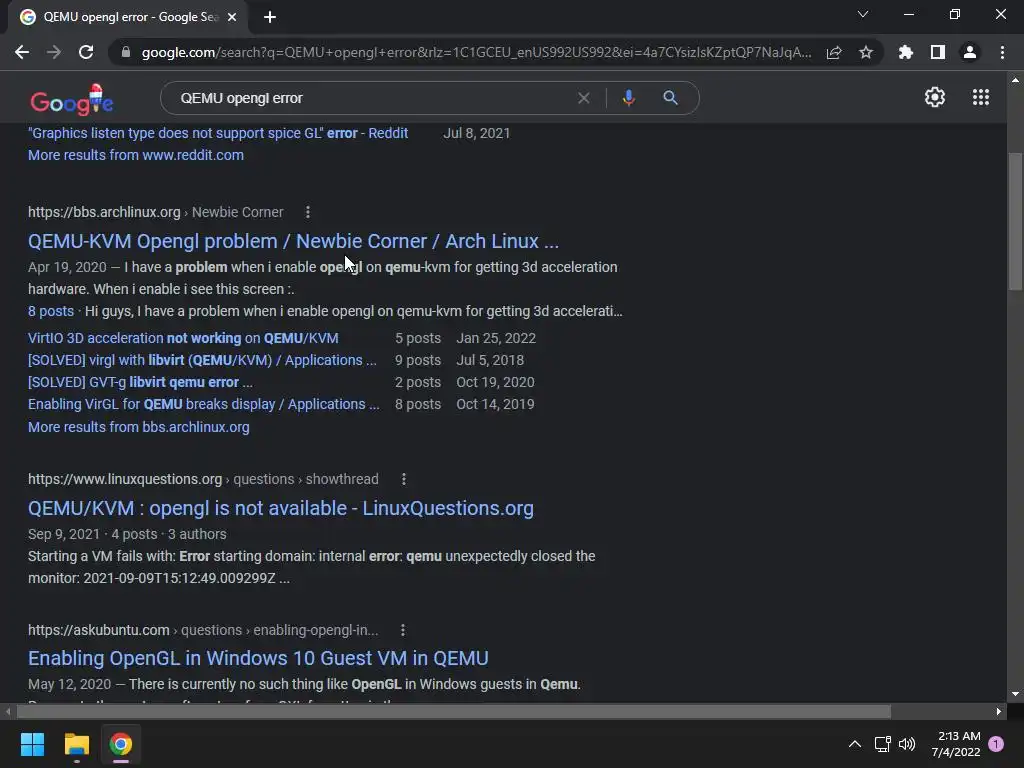This screenshot has height=768, width=1024.
Task: Open SOLVED virgl with libvirt link
Action: tap(202, 360)
